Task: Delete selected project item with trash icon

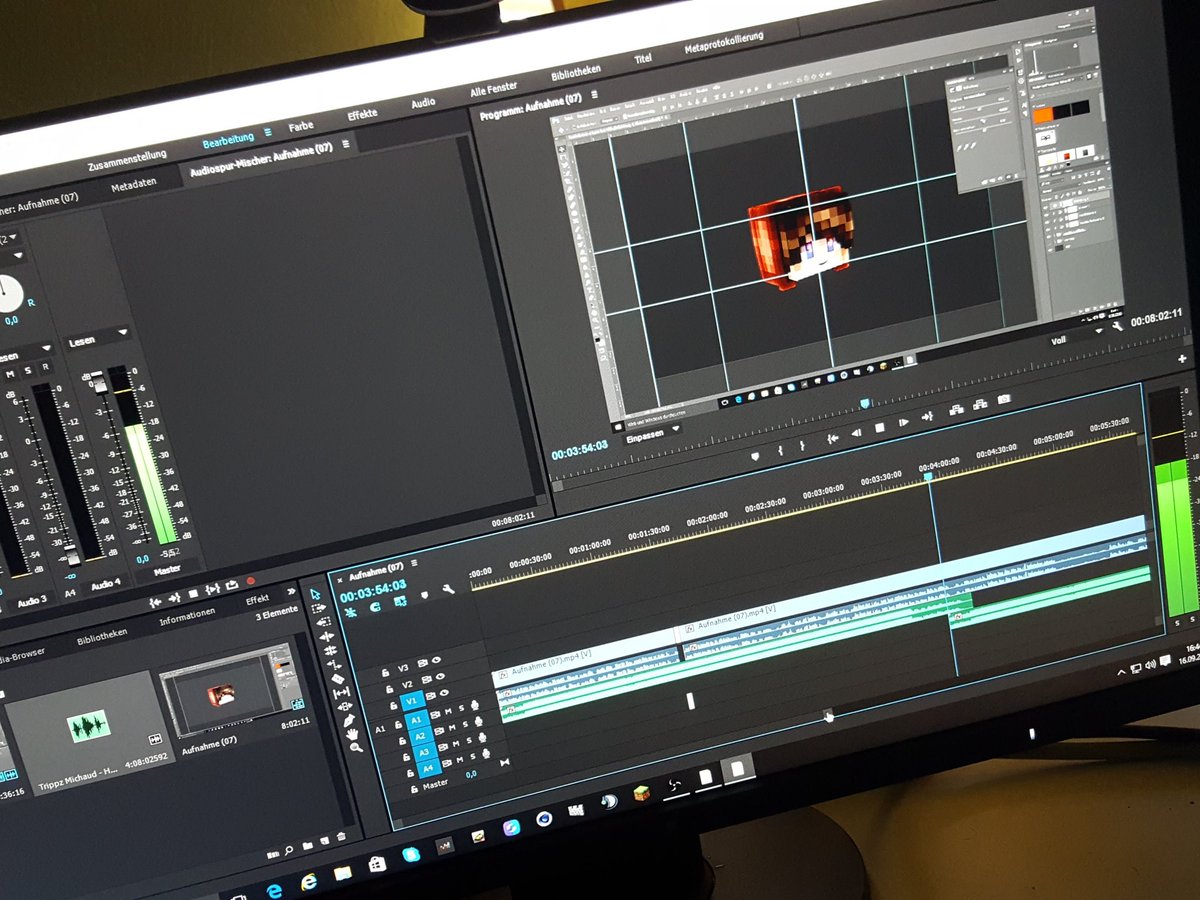Action: coord(341,836)
